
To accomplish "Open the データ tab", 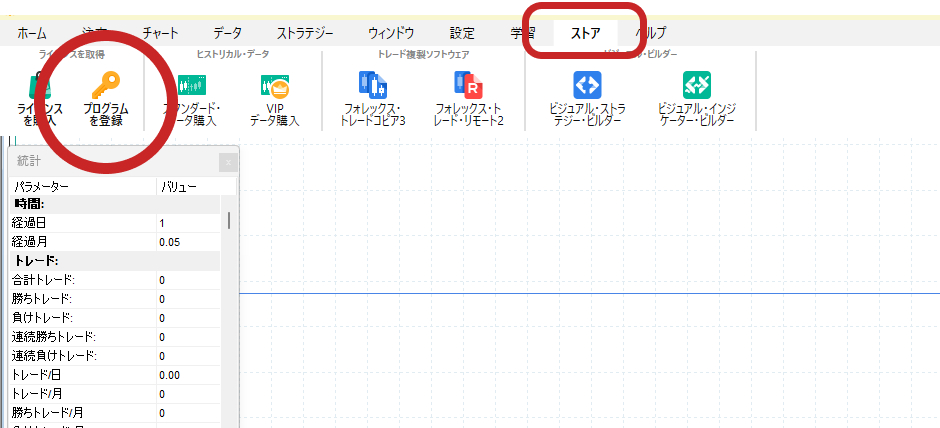I will (228, 33).
